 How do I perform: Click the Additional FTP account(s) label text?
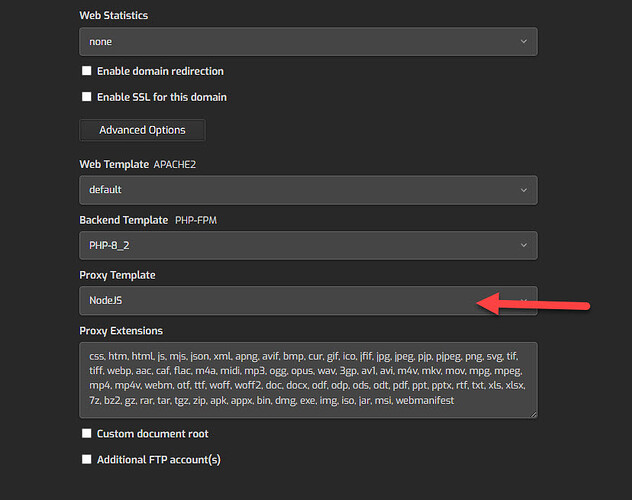pos(158,460)
